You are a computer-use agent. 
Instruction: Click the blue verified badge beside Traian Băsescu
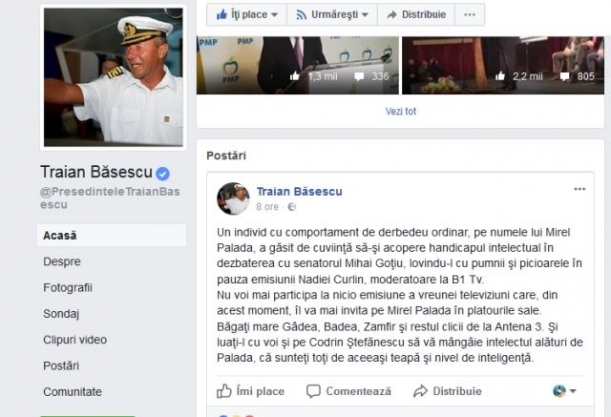click(x=163, y=173)
